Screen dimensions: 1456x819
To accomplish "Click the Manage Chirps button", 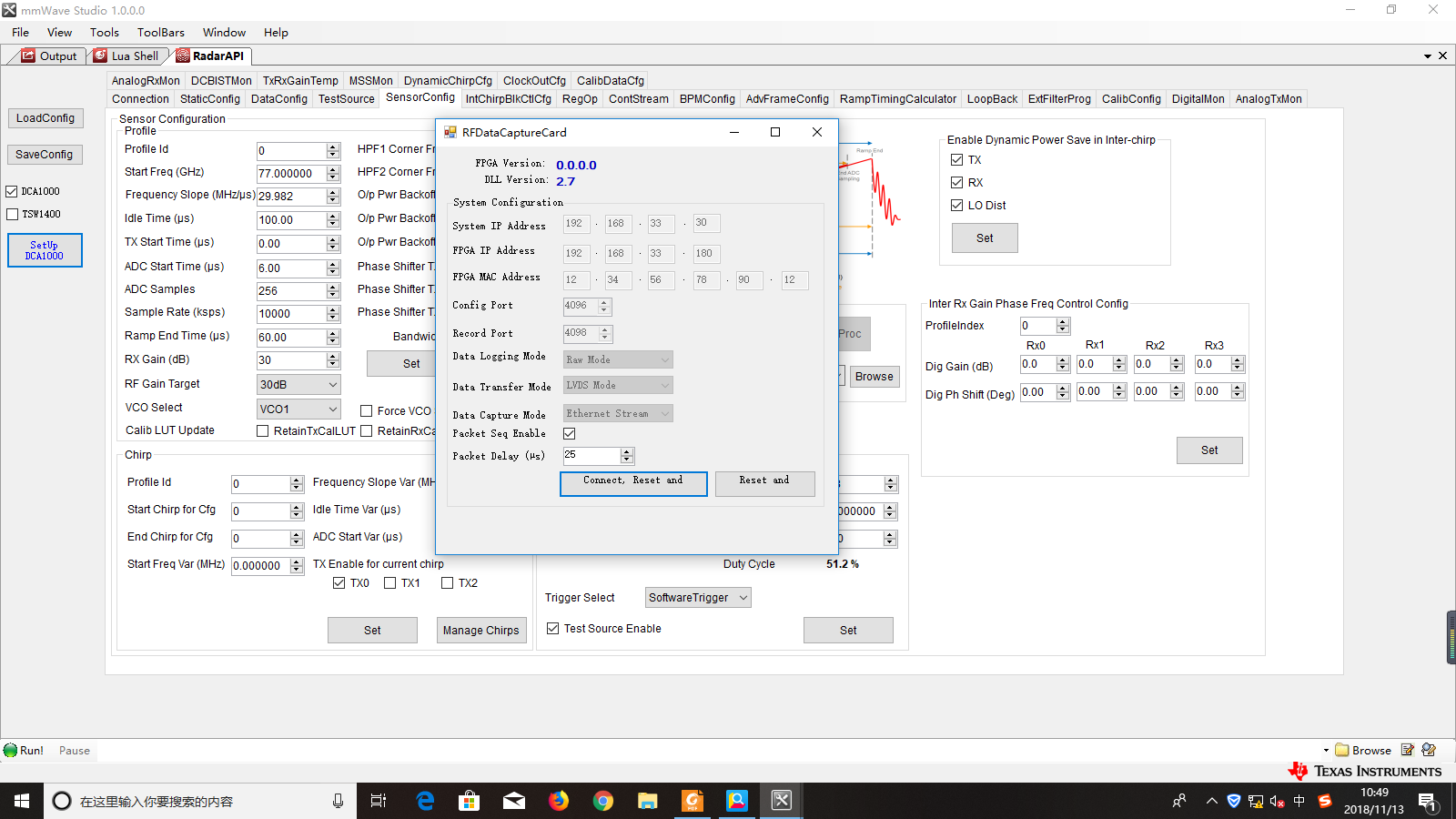I will [481, 630].
